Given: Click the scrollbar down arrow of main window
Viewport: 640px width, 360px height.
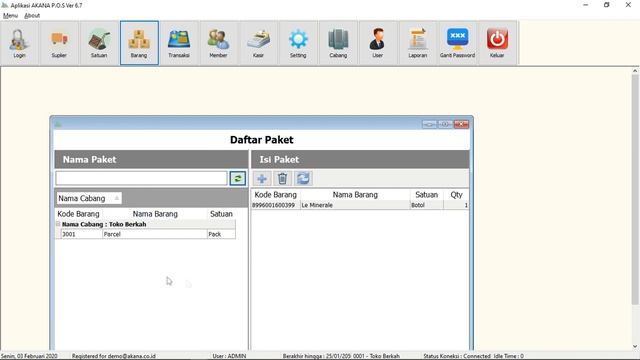Looking at the screenshot, I should (635, 347).
